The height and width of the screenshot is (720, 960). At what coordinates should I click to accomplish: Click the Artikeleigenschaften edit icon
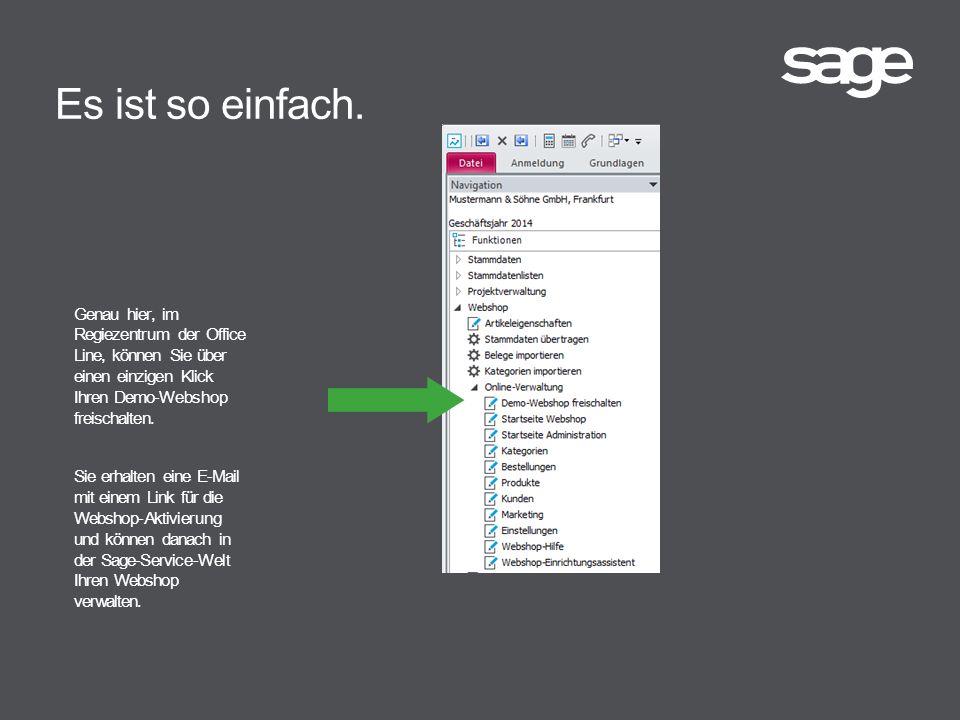pos(474,323)
